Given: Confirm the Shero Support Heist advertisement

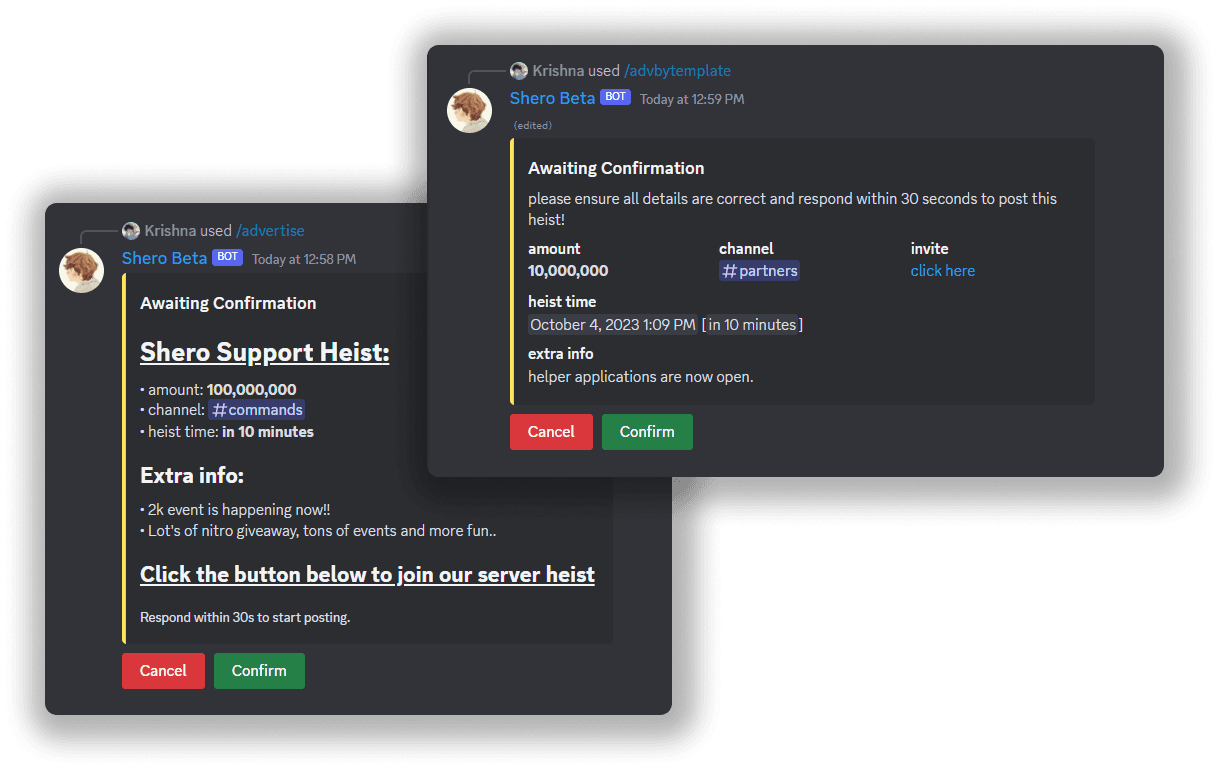Looking at the screenshot, I should coord(259,671).
